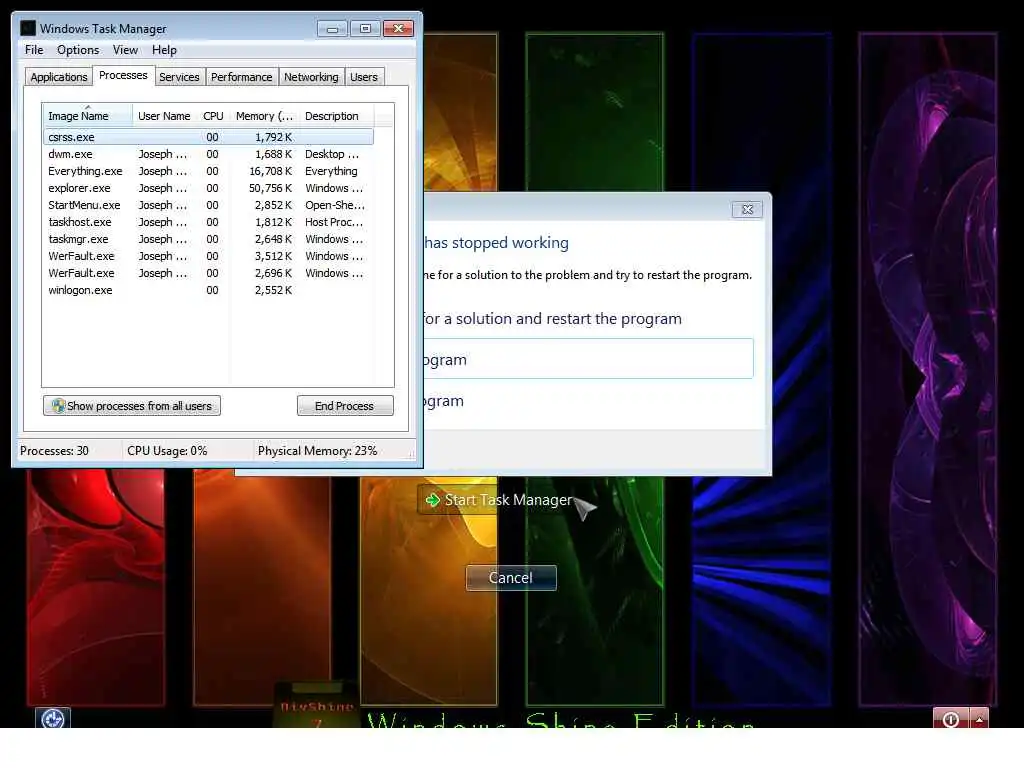Viewport: 1024px width, 768px height.
Task: Select the csrss.exe process row
Action: click(x=208, y=137)
